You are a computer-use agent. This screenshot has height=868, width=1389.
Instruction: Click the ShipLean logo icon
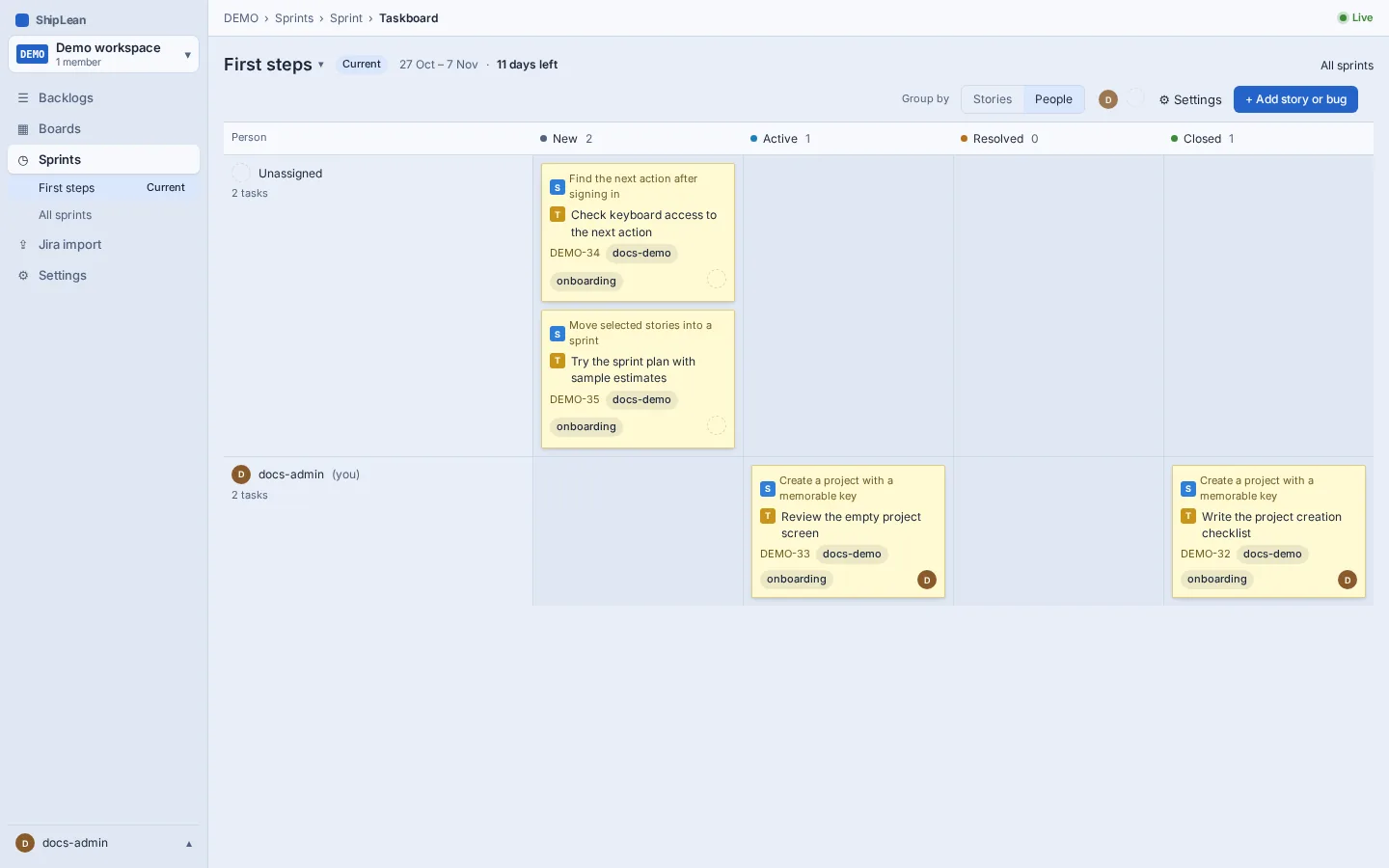[22, 20]
